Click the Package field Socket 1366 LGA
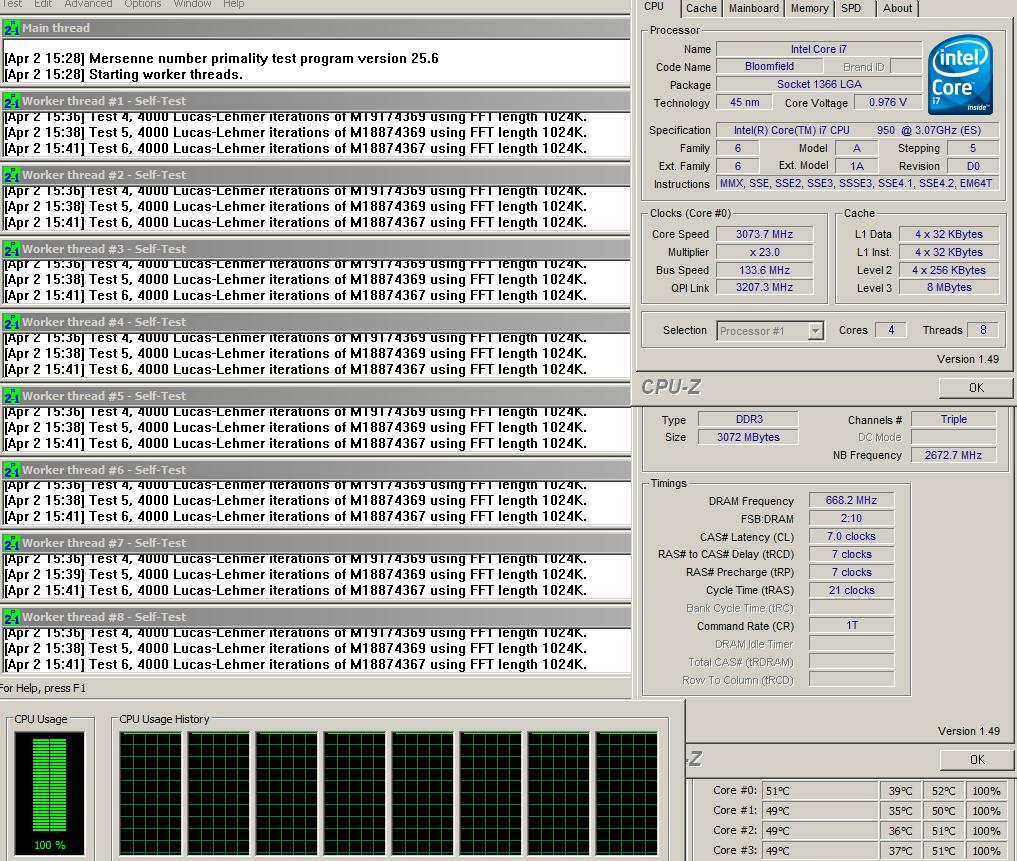 (819, 84)
